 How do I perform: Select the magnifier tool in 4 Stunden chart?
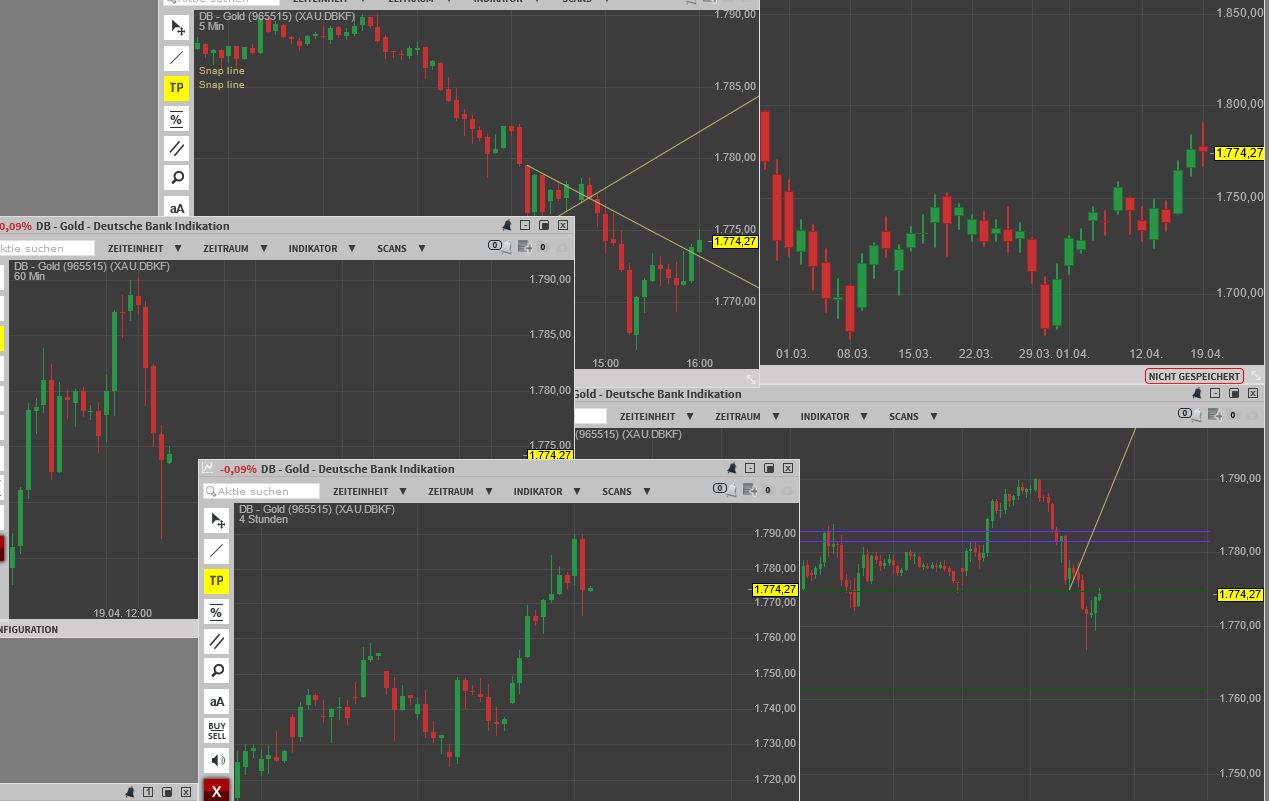point(217,671)
